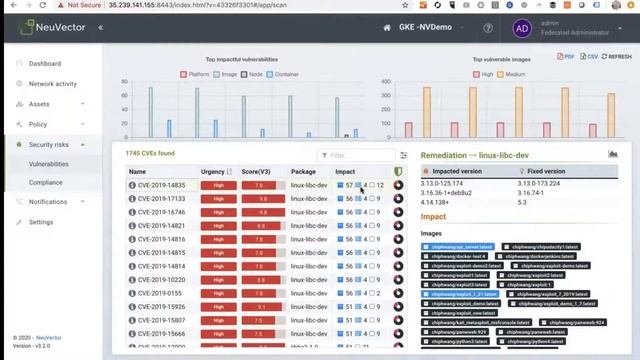Click the chart icon in Remediation panel
Image resolution: width=640 pixels, height=360 pixels.
(x=613, y=154)
